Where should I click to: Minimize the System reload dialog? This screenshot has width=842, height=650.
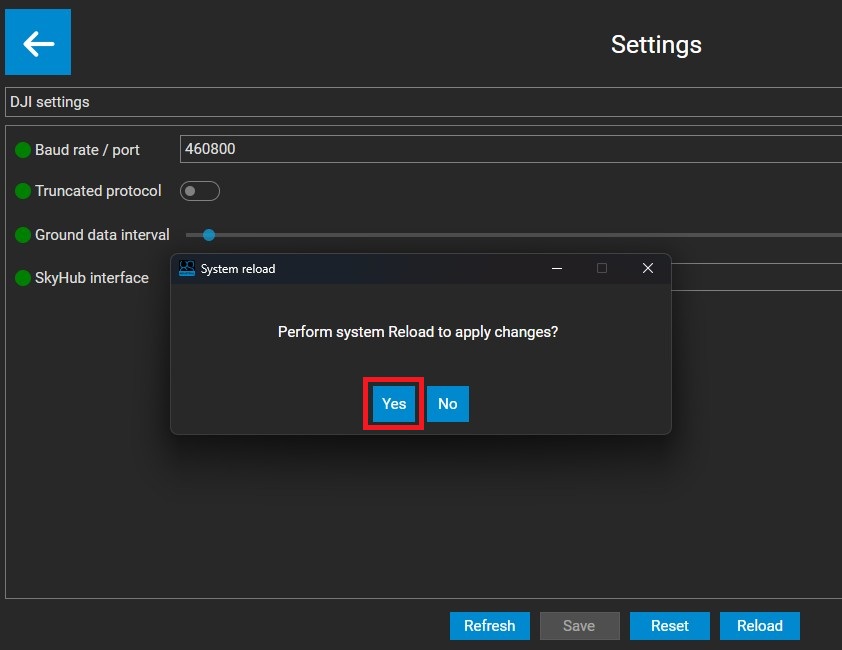pyautogui.click(x=557, y=268)
